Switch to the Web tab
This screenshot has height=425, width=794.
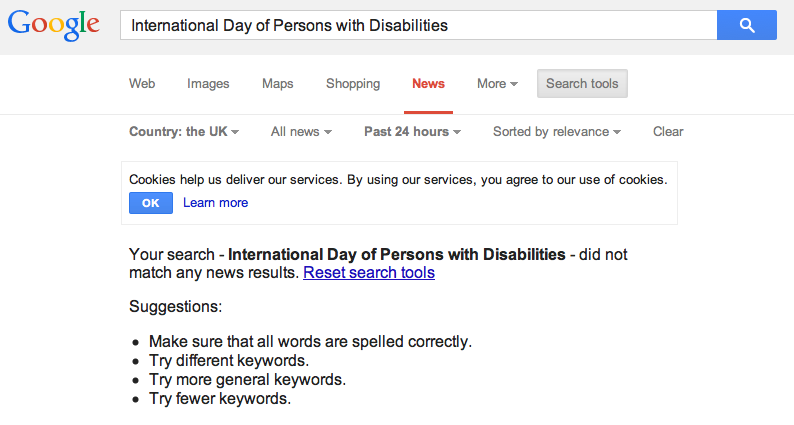click(142, 84)
